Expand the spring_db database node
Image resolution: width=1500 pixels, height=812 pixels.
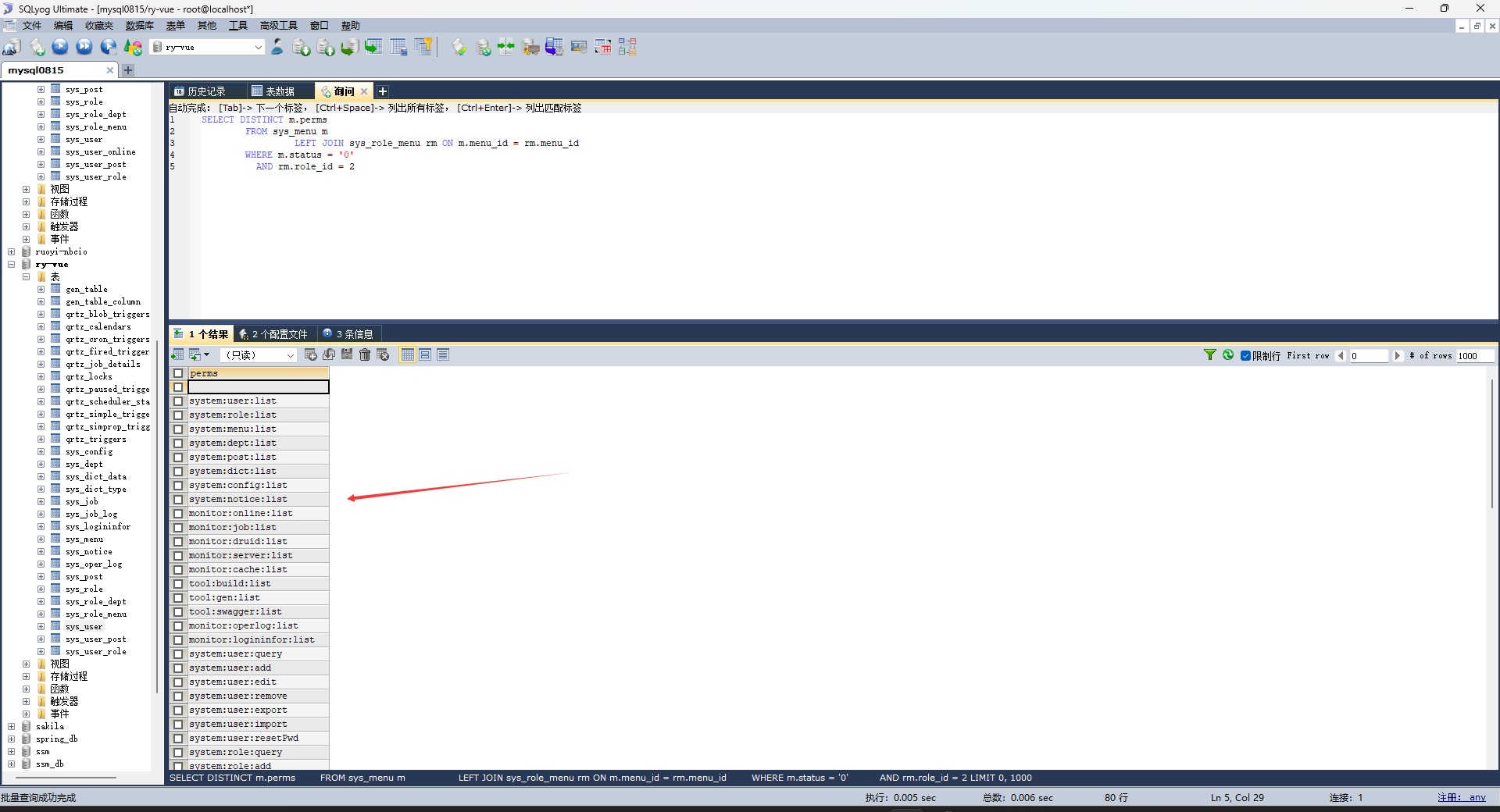pyautogui.click(x=11, y=739)
